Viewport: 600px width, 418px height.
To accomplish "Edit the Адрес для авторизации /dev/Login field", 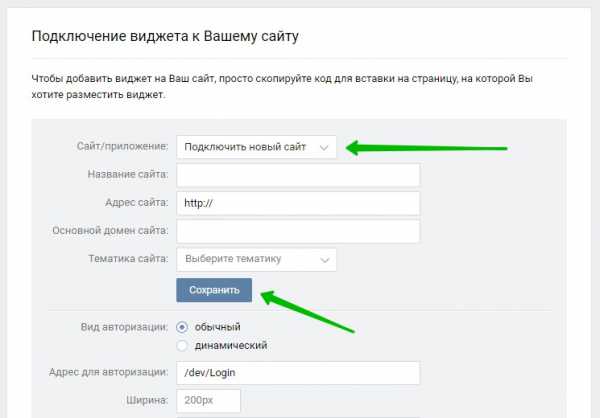I will click(298, 373).
